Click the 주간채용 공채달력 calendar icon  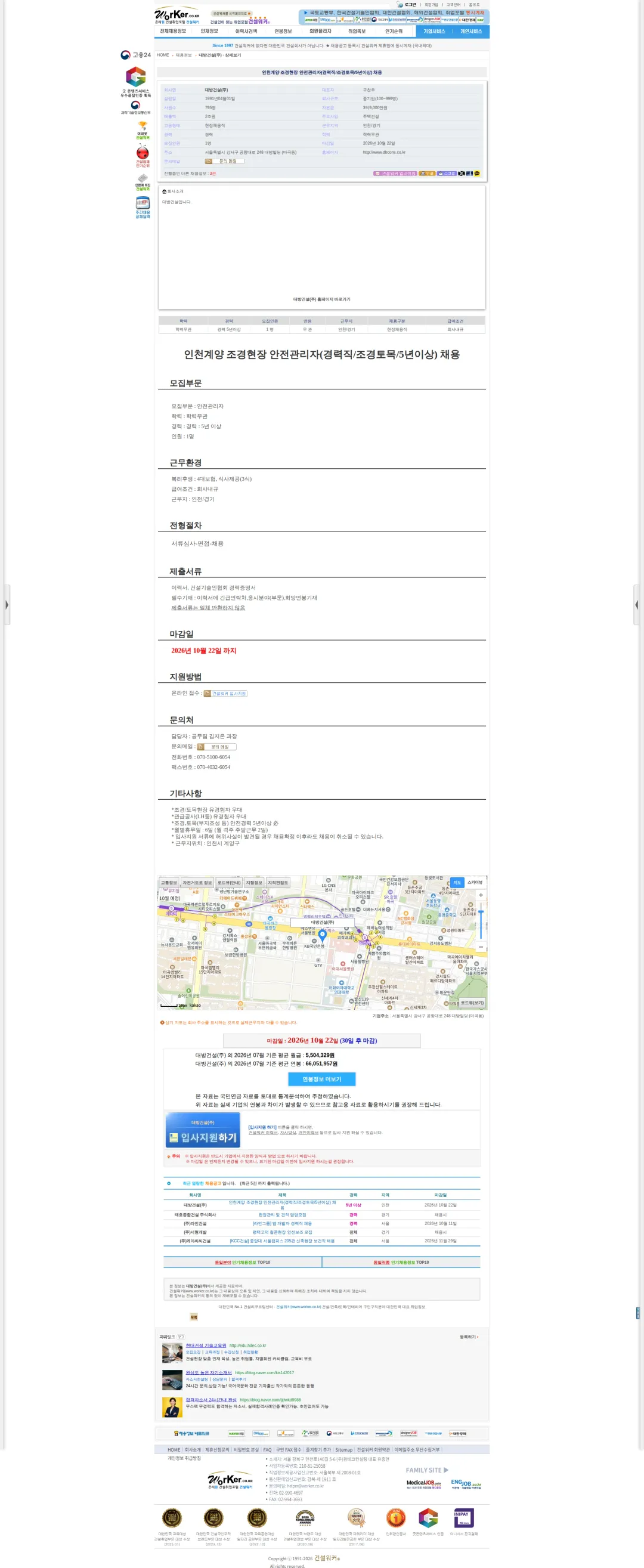click(143, 208)
